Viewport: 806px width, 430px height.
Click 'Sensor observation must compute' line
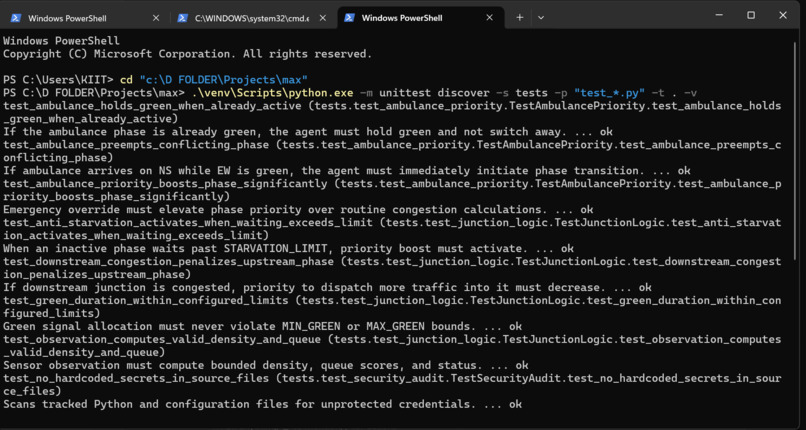(266, 365)
